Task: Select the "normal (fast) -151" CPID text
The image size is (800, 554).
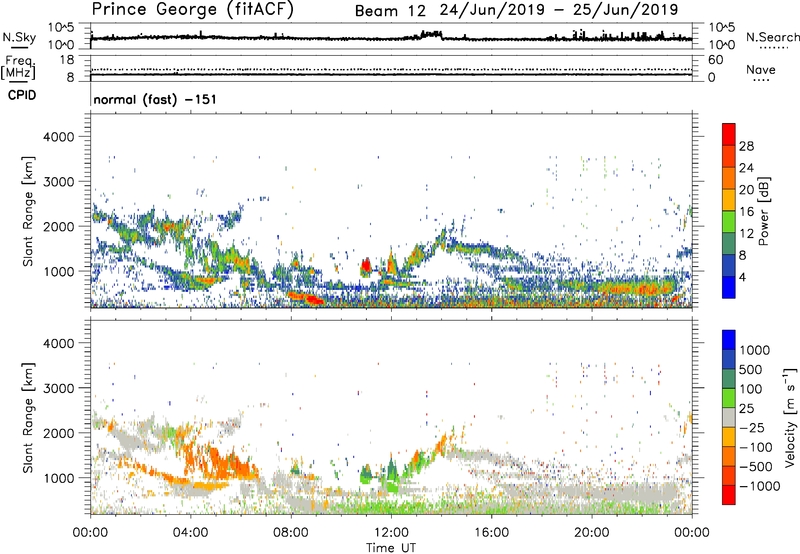Action: coord(155,99)
